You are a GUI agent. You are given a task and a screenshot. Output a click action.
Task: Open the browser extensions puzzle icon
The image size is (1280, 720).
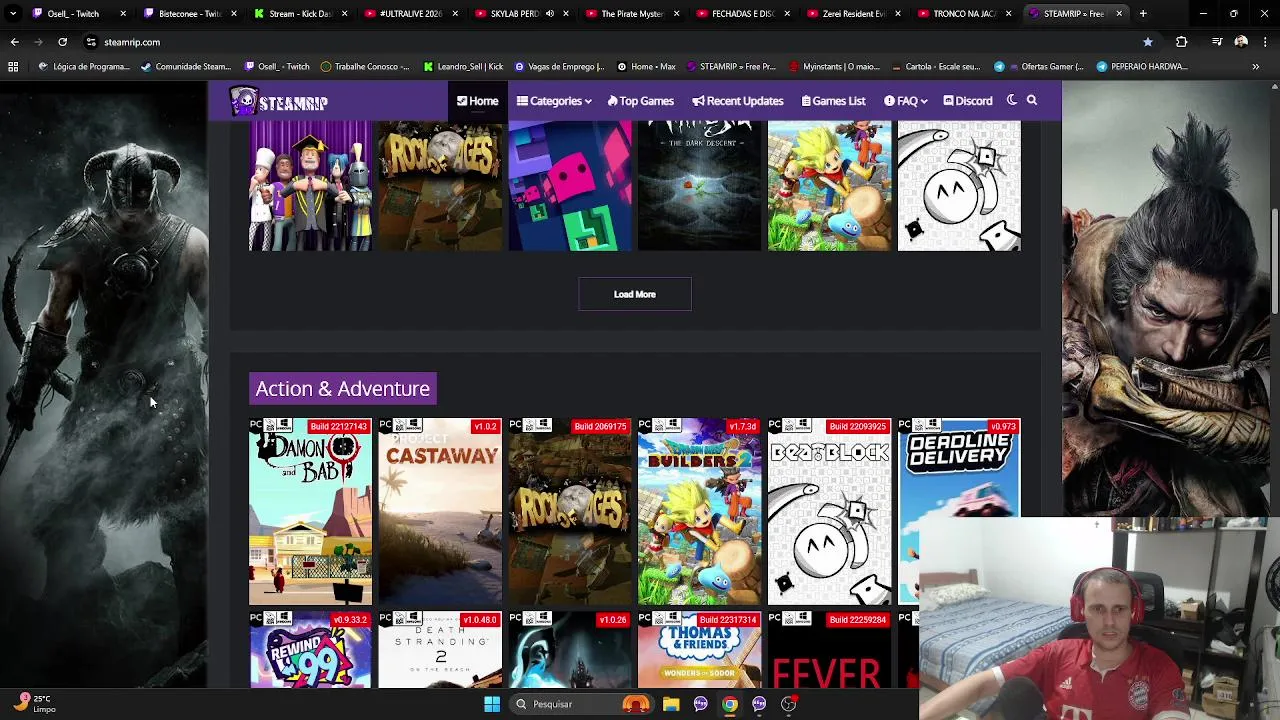coord(1181,42)
